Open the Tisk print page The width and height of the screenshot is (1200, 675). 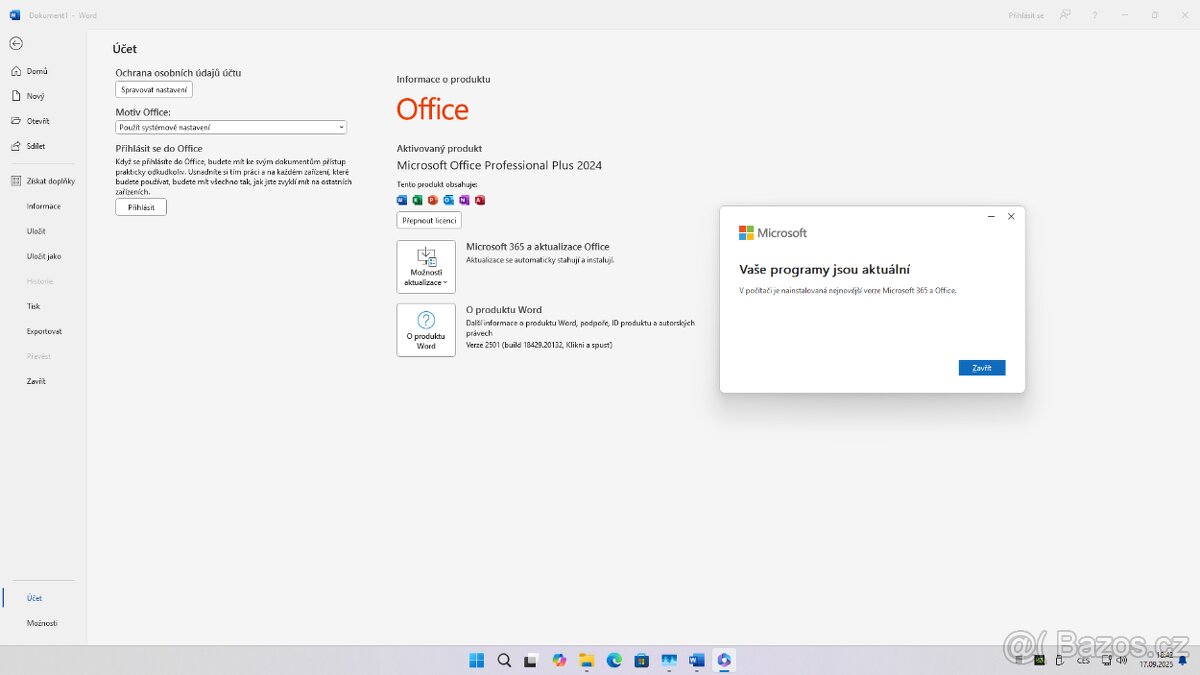[x=34, y=306]
